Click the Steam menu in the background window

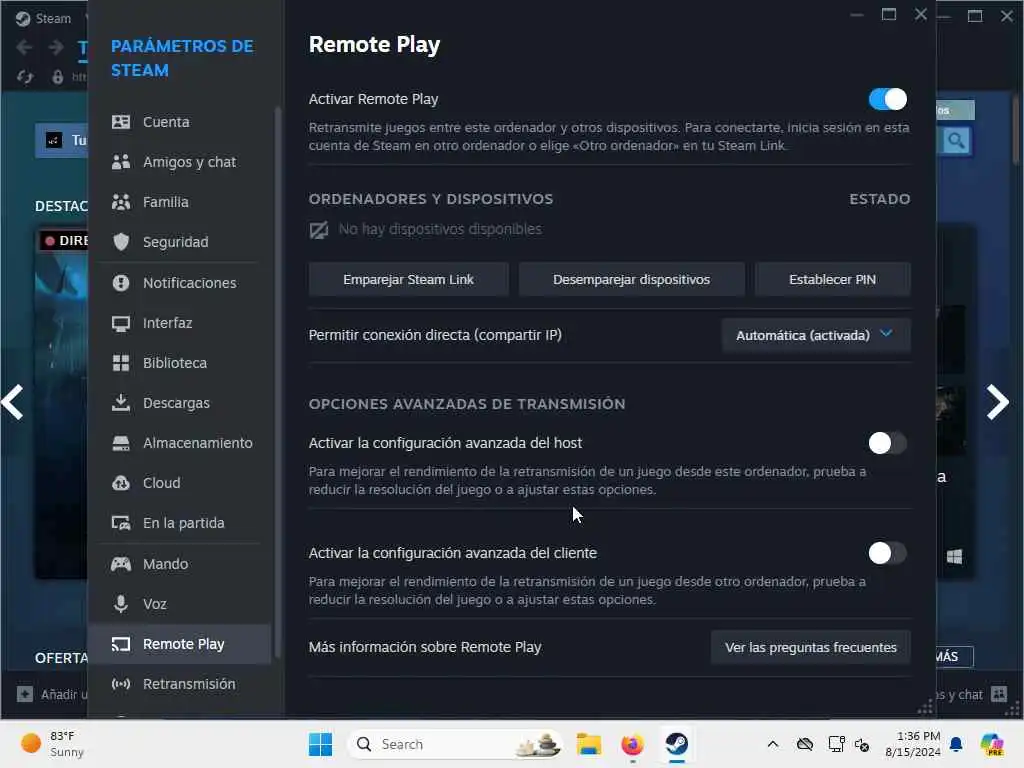44,18
